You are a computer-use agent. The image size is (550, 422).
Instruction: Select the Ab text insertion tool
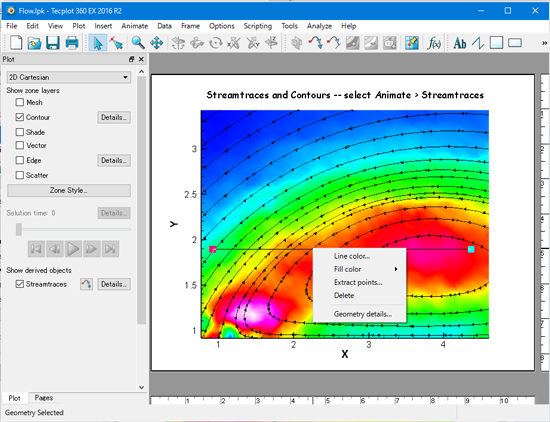click(460, 43)
